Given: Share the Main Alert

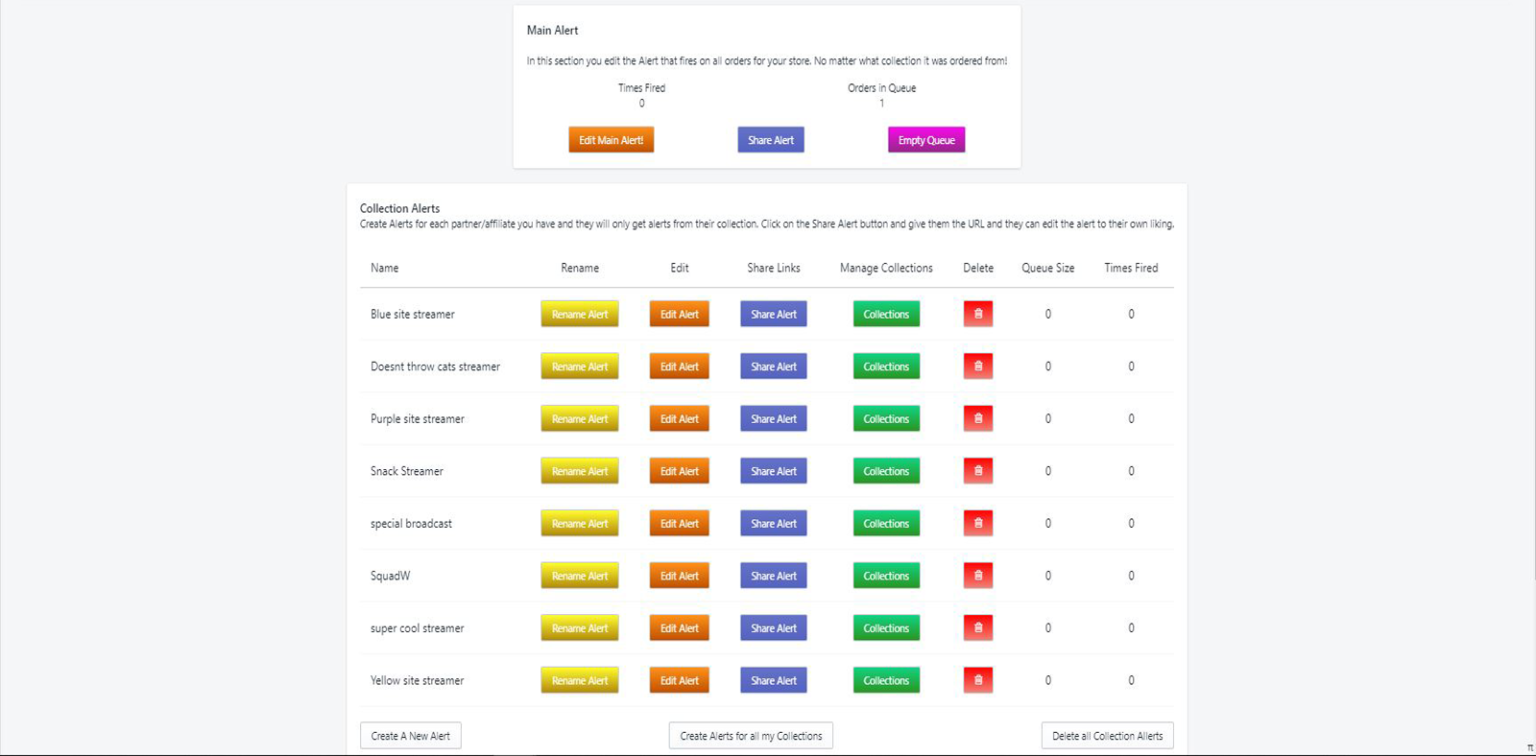Looking at the screenshot, I should pyautogui.click(x=771, y=140).
